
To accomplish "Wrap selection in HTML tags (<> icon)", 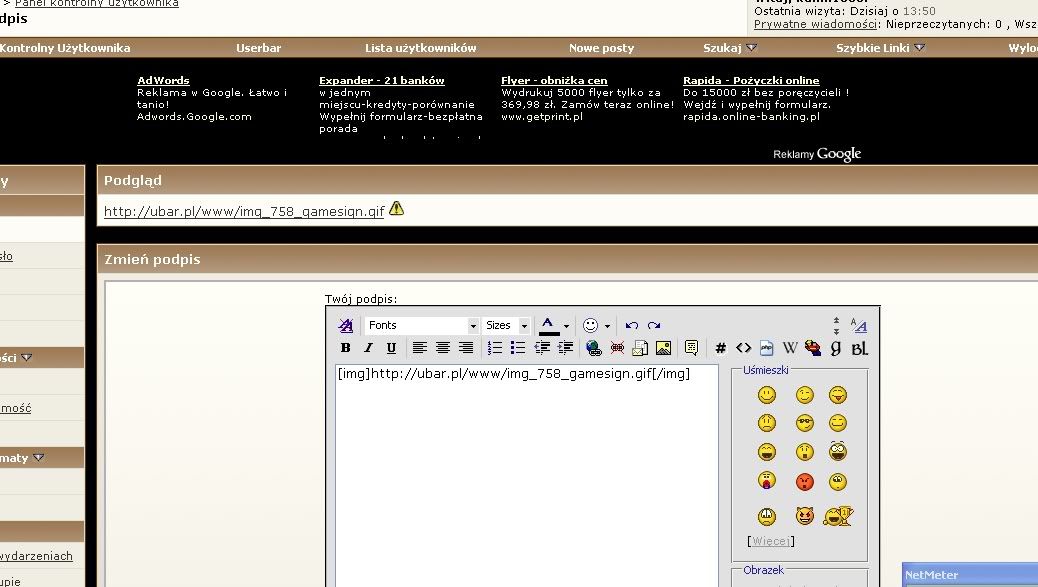I will 743,347.
